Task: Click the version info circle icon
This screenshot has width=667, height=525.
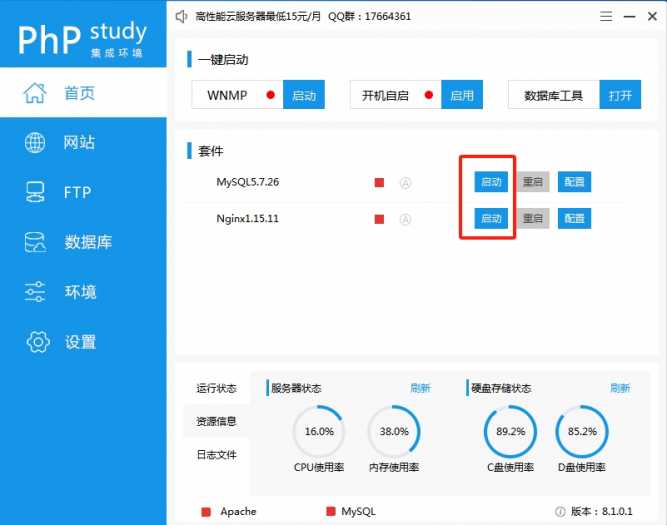Action: pos(560,512)
